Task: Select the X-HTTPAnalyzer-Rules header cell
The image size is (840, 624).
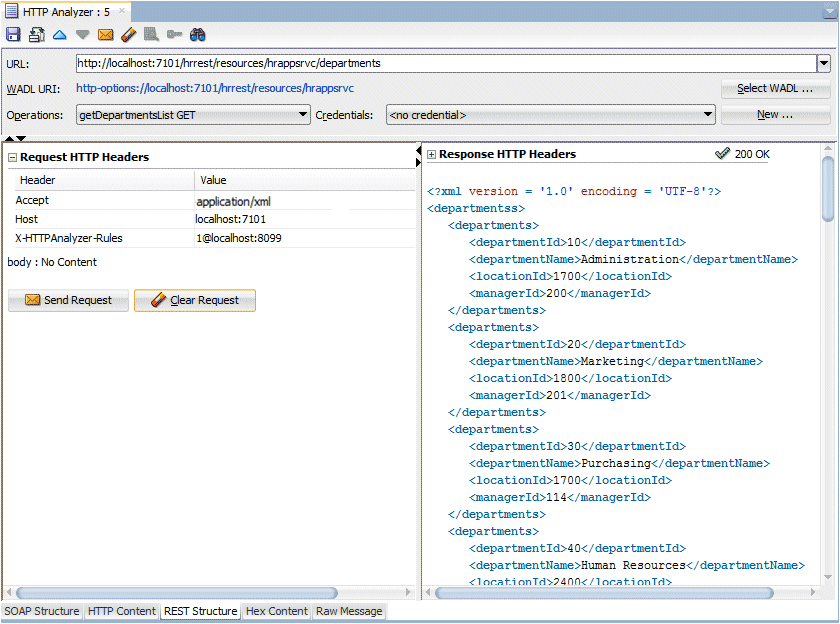Action: point(69,238)
